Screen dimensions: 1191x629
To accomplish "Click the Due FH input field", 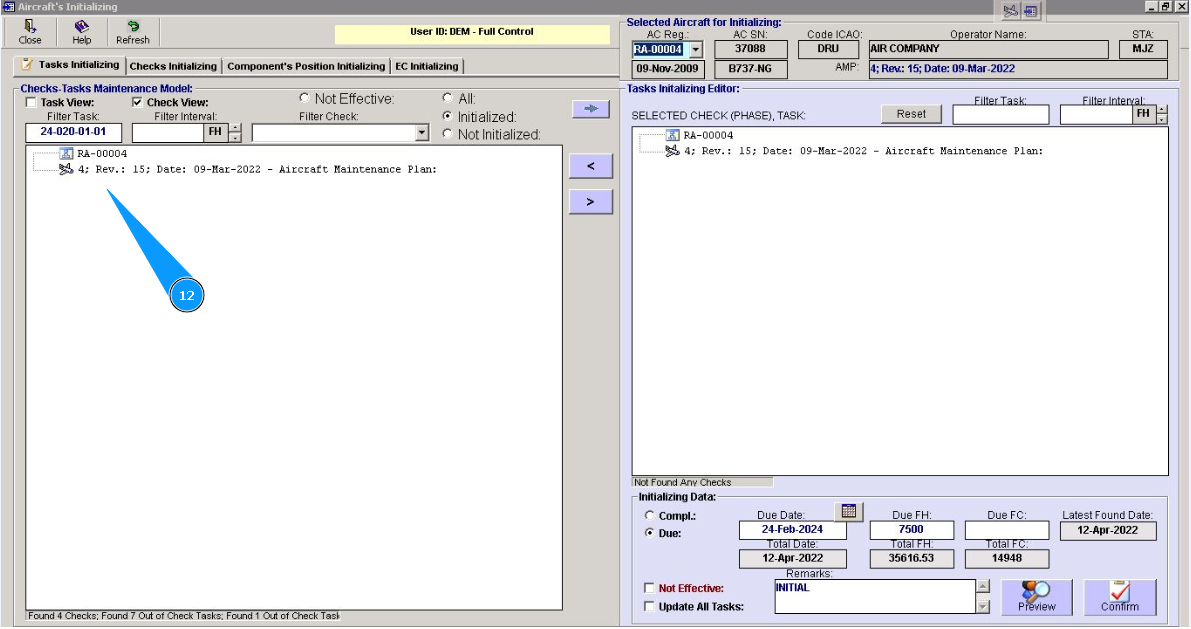I will [909, 530].
